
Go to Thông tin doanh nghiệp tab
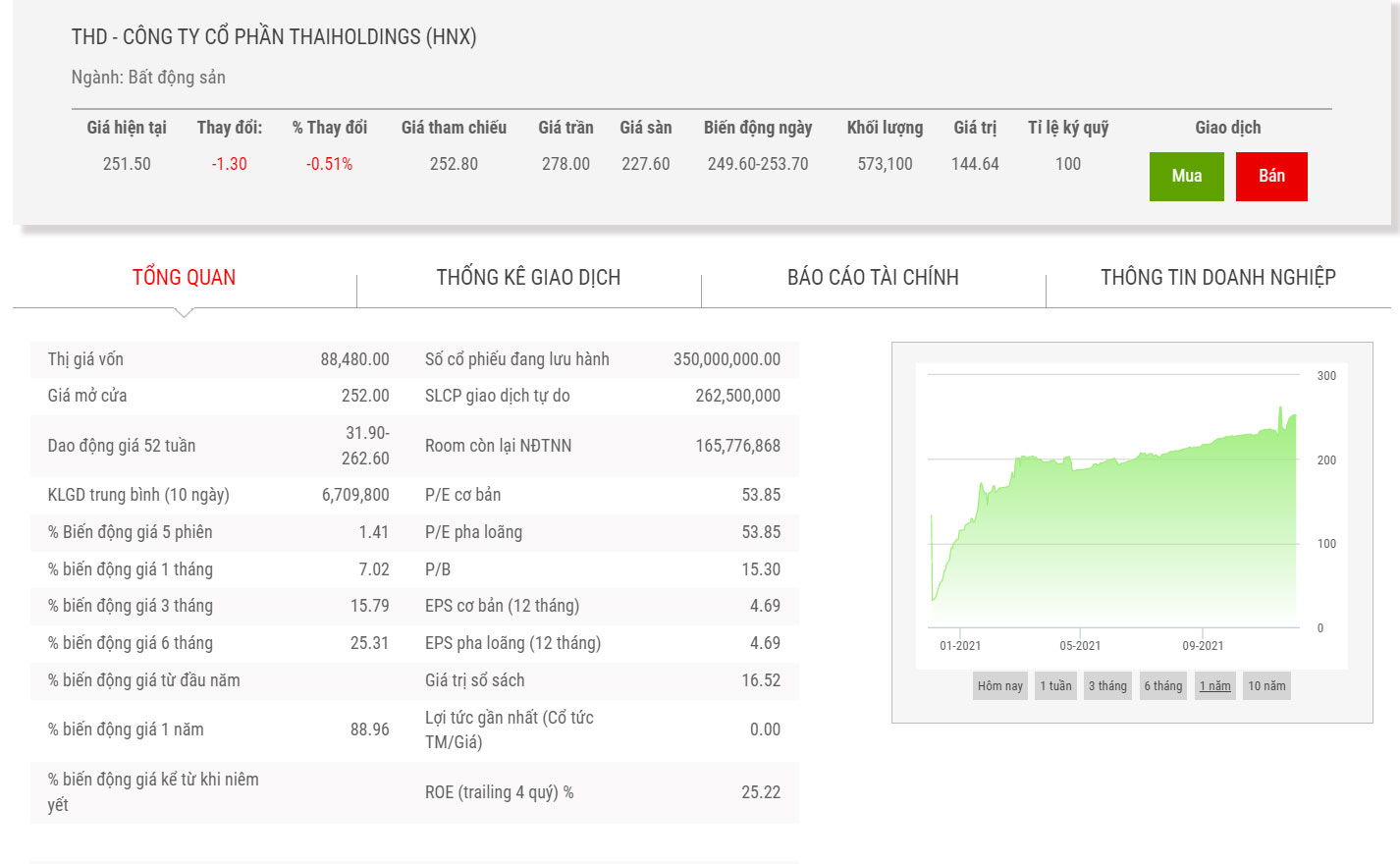pos(1217,278)
